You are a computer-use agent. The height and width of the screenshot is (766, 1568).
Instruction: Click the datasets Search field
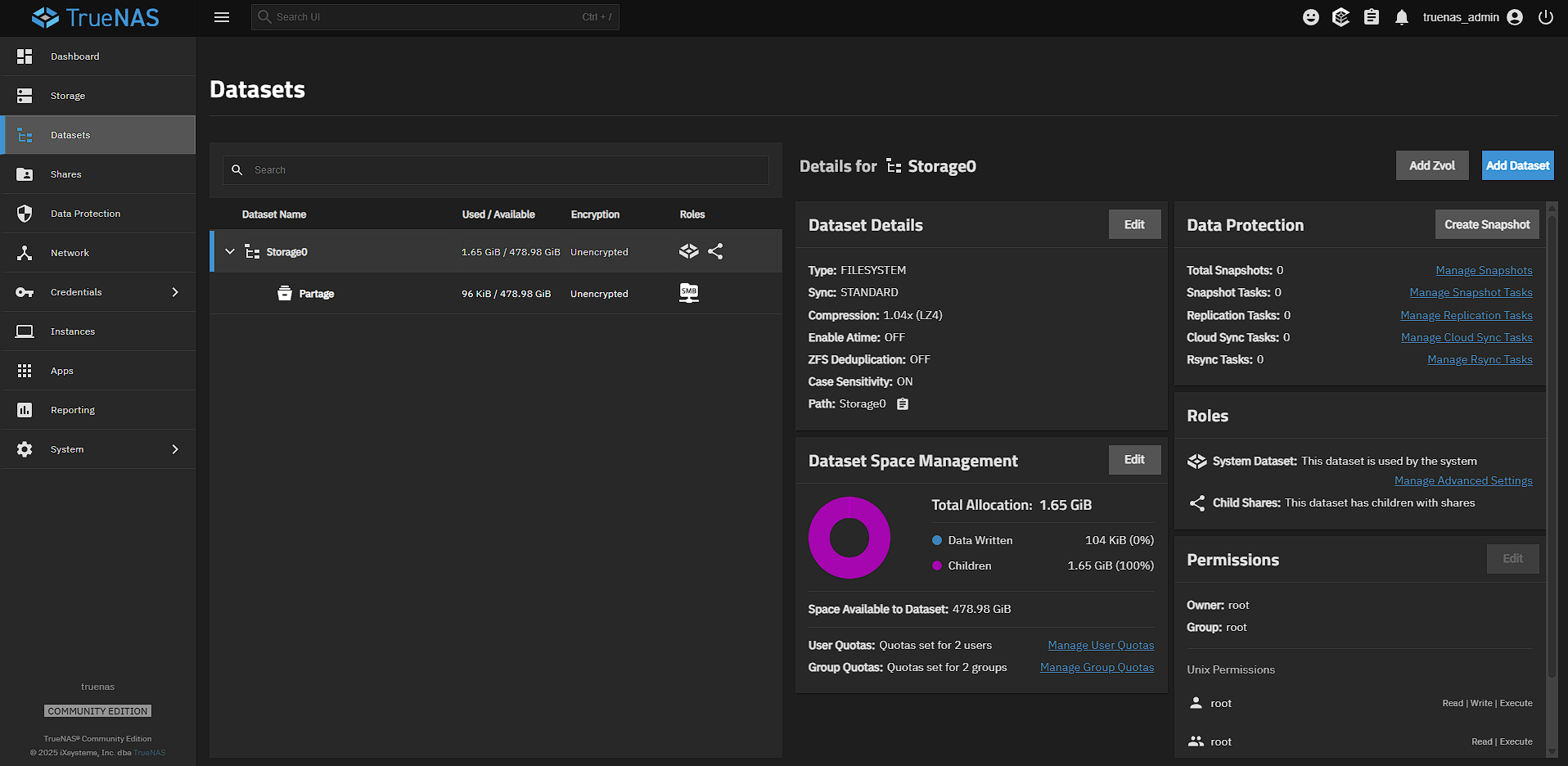click(x=496, y=170)
